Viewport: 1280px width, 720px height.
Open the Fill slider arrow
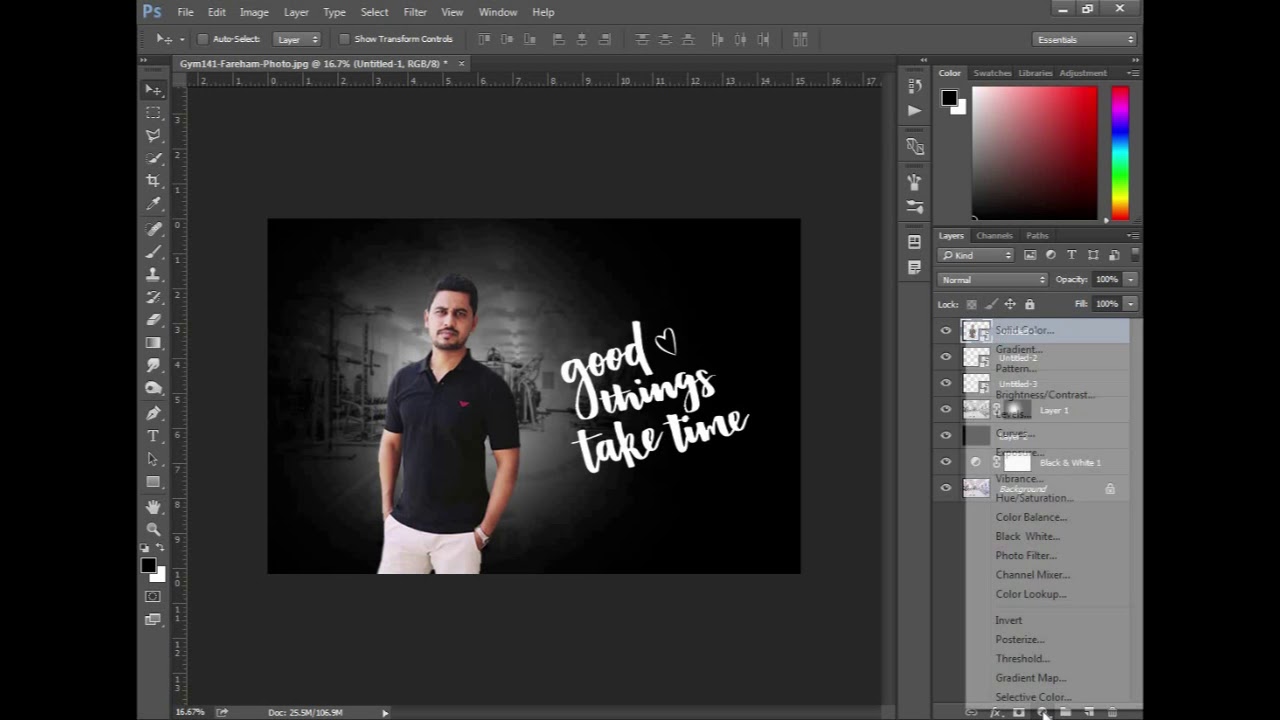point(1130,304)
